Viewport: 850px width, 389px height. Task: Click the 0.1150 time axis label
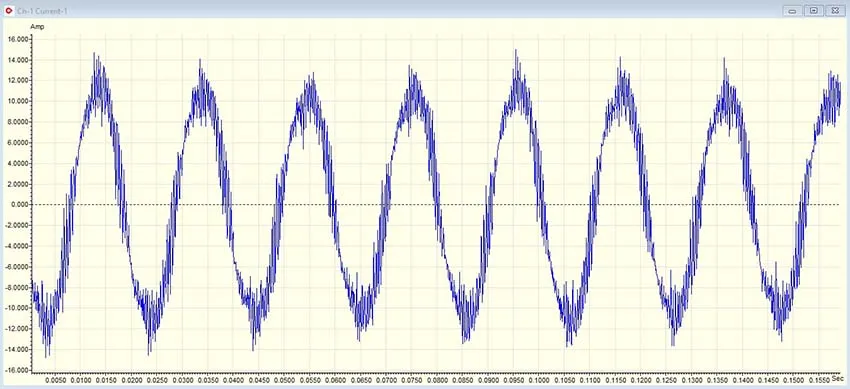[x=616, y=381]
